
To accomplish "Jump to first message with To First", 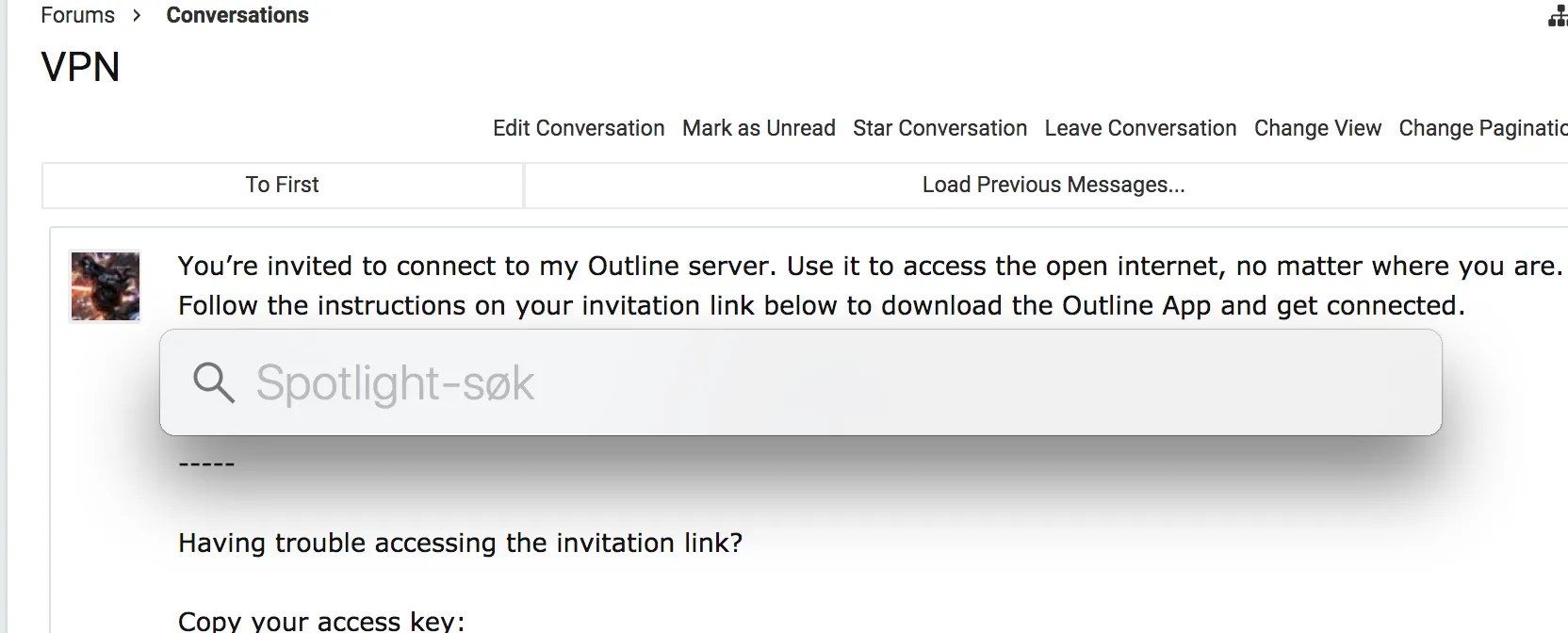I will (283, 185).
